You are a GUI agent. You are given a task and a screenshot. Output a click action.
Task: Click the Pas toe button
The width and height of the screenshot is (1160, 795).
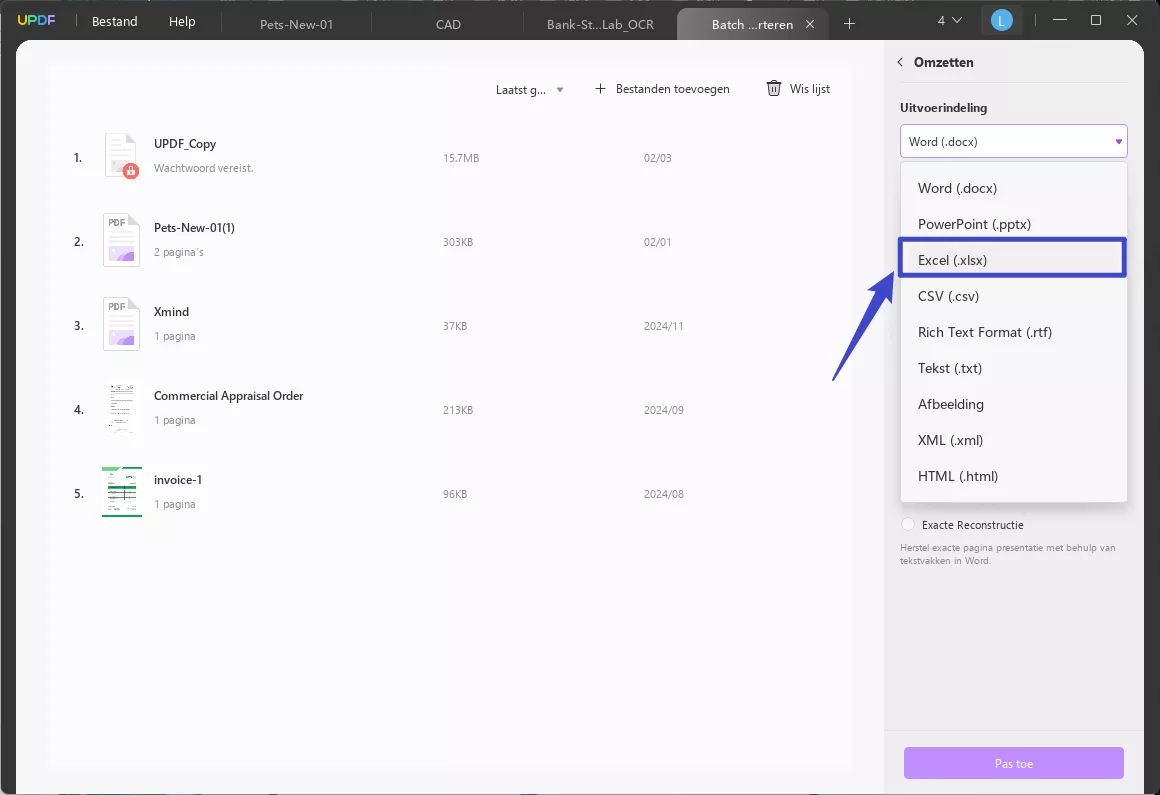click(1013, 763)
